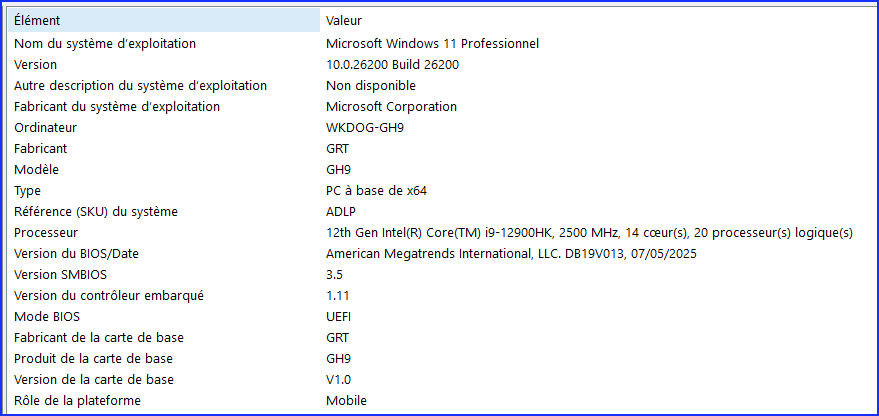Viewport: 879px width, 416px height.
Task: Click GH9 value in Produit de la carte de base row
Action: (x=339, y=359)
